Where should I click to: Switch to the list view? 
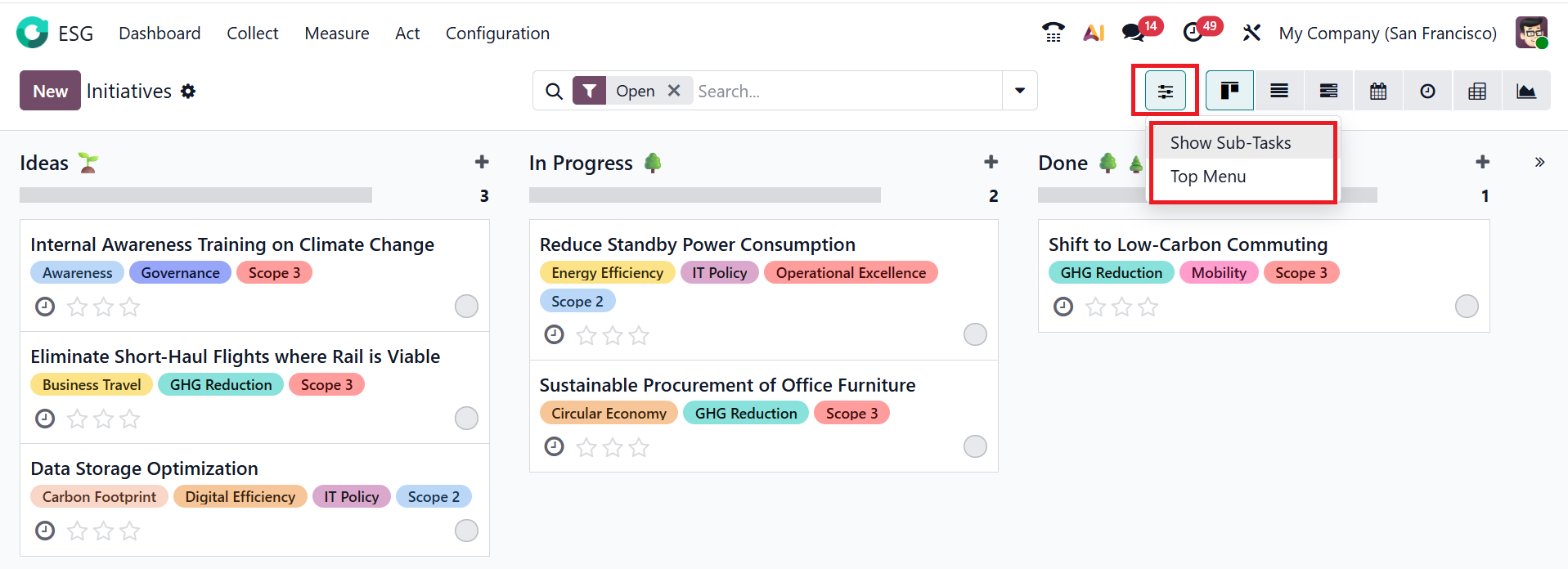[x=1279, y=91]
